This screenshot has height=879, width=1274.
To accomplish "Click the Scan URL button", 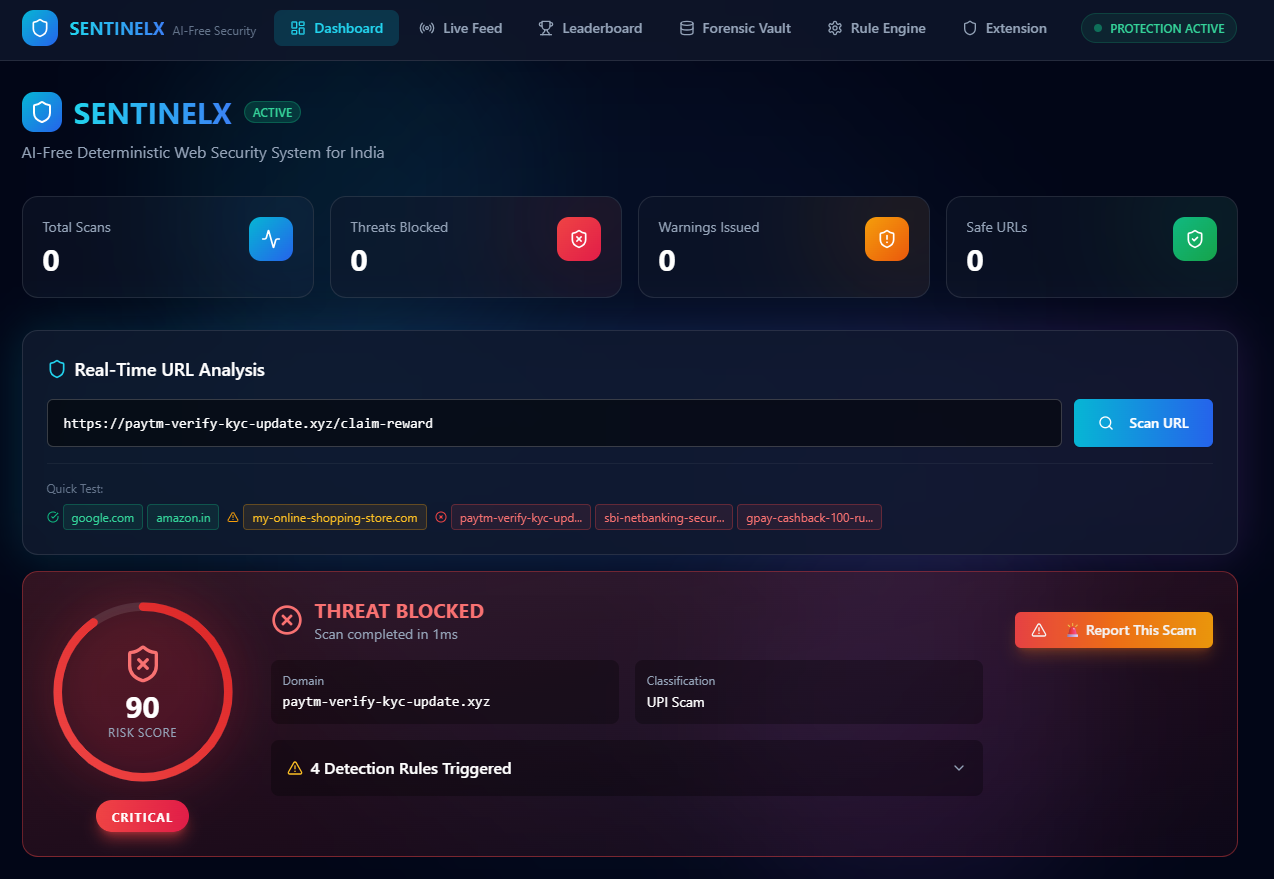I will coord(1143,423).
